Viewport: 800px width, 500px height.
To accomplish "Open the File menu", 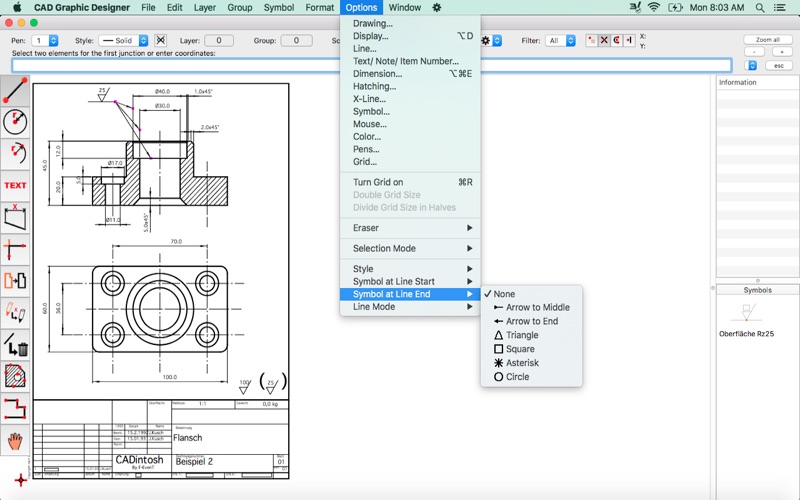I will point(148,8).
